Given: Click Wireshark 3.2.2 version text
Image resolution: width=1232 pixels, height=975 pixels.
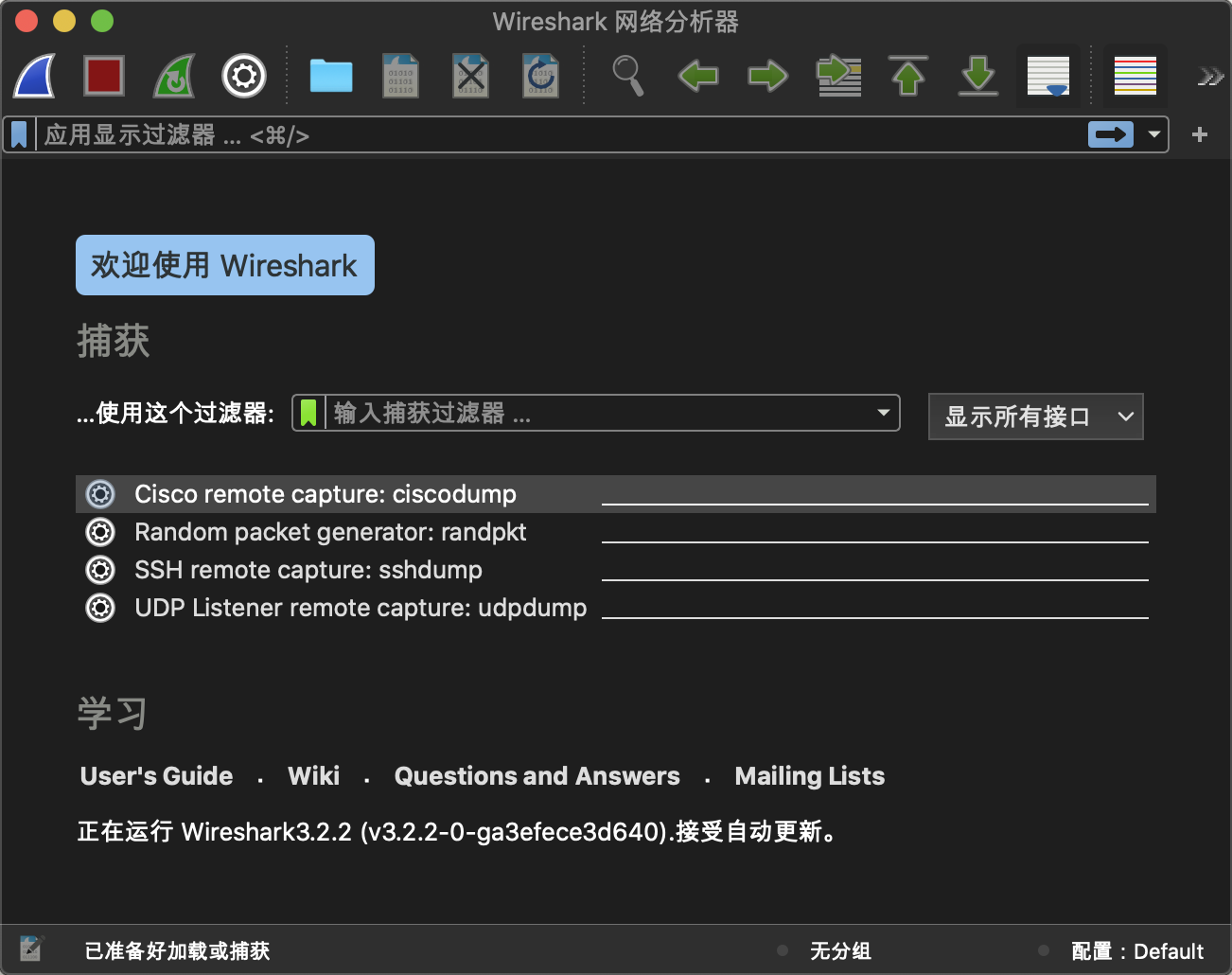Looking at the screenshot, I should pos(460,831).
